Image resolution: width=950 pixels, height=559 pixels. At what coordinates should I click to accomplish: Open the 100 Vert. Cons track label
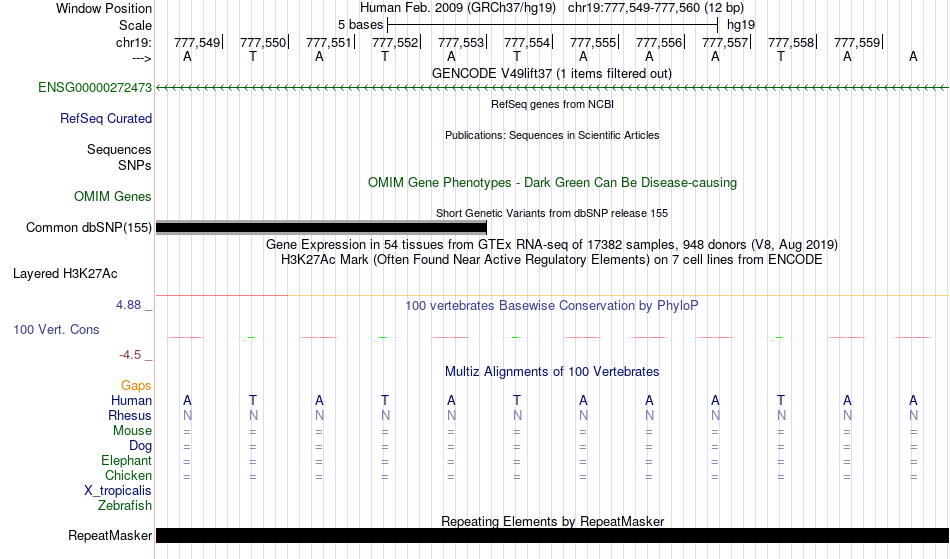coord(56,329)
